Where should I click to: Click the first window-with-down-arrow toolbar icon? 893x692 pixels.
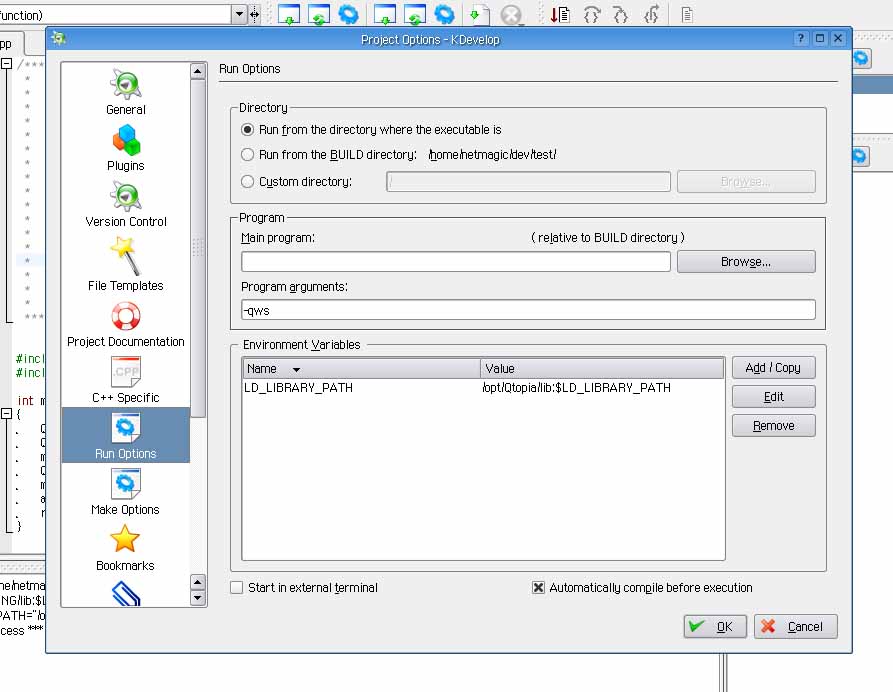pos(288,14)
